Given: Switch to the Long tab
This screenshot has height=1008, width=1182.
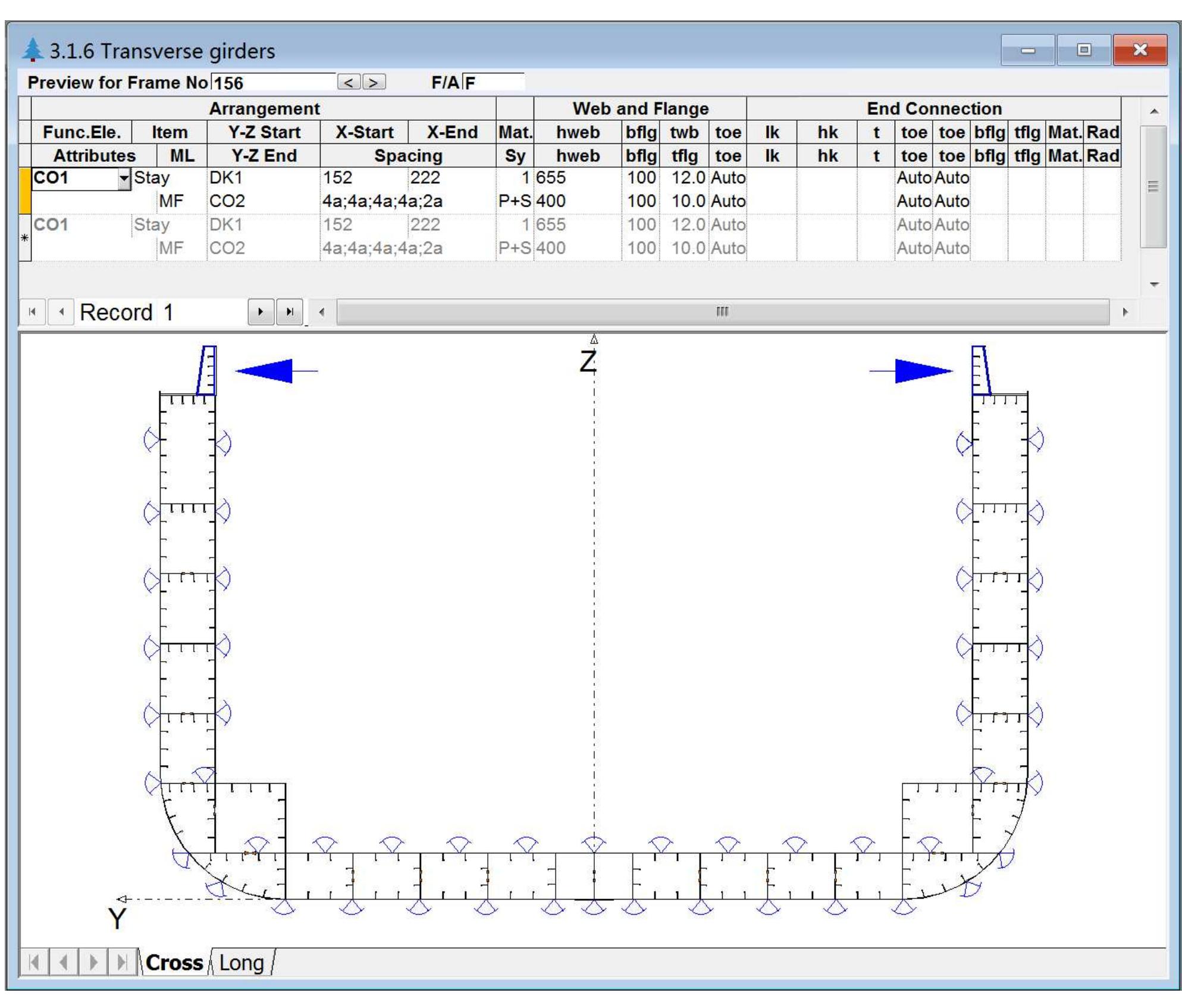Looking at the screenshot, I should click(x=241, y=962).
